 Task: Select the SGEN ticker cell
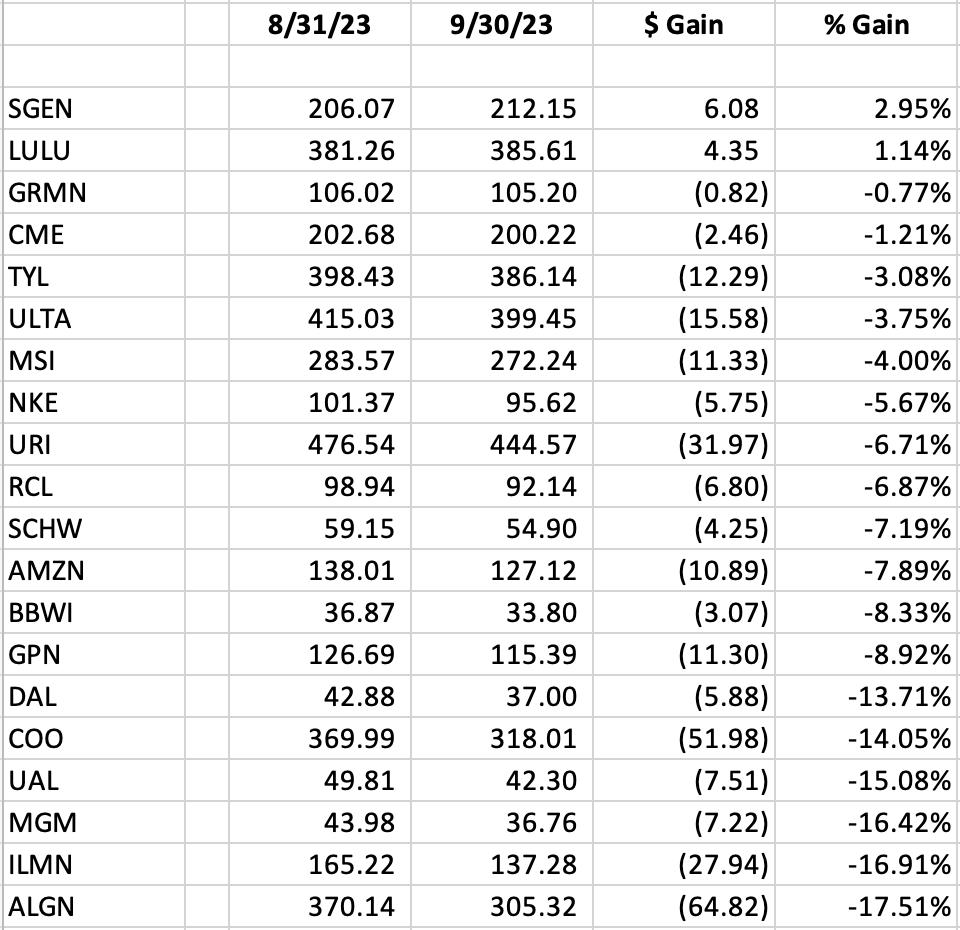pos(94,108)
